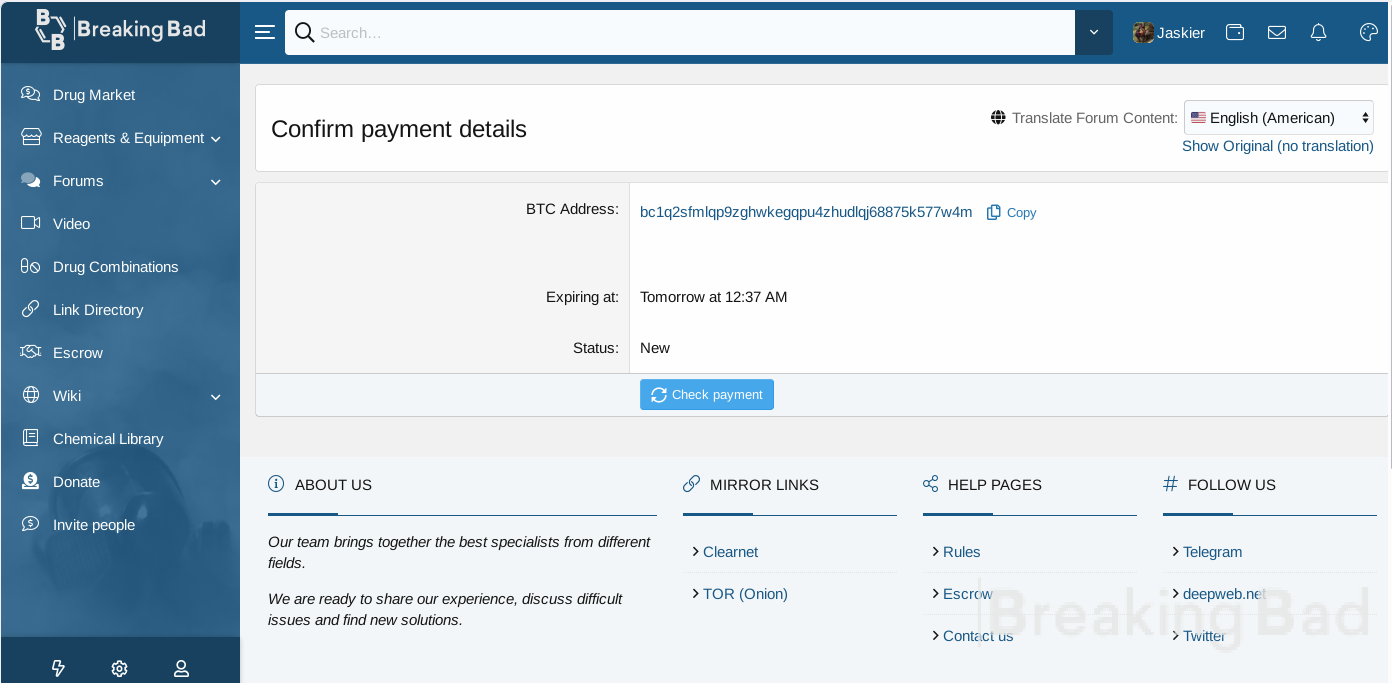1392x683 pixels.
Task: Toggle the sidebar with the hamburger icon
Action: pos(264,32)
